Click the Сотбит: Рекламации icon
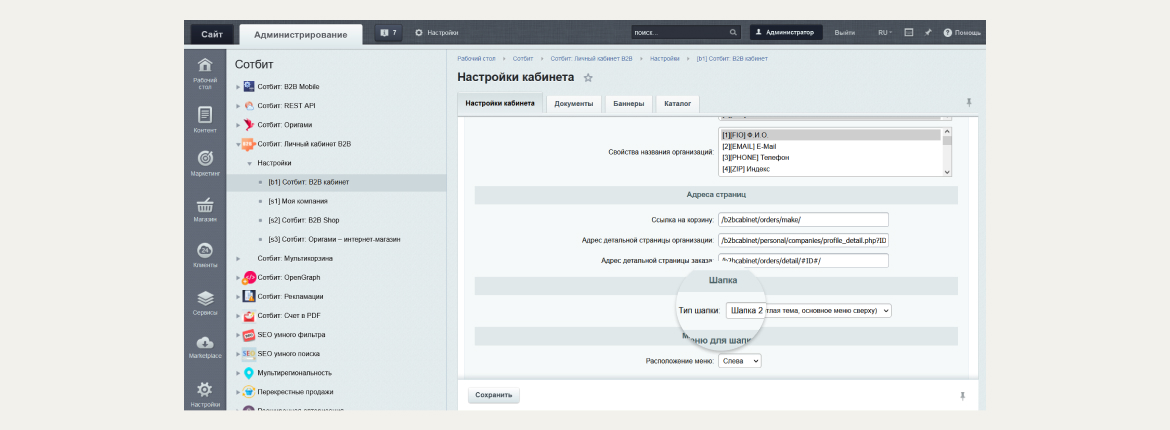Viewport: 1170px width, 430px height. coord(249,296)
